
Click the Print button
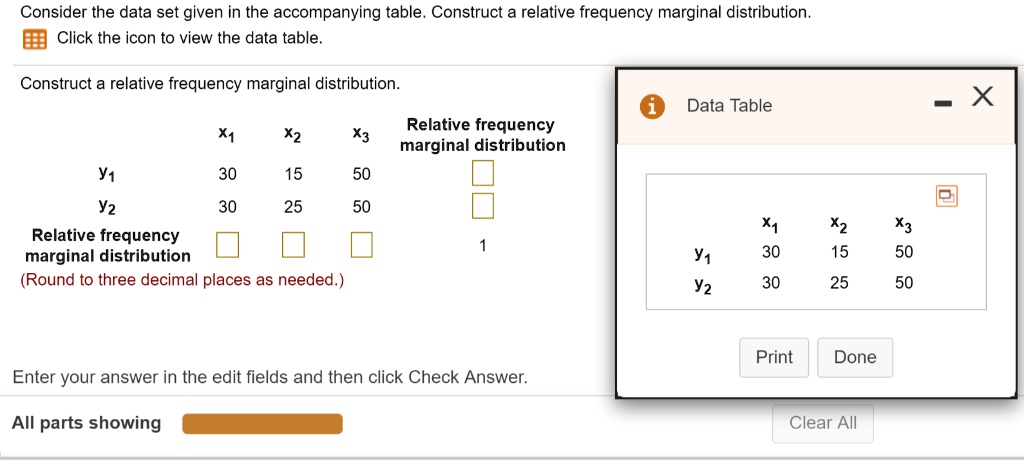click(x=774, y=357)
